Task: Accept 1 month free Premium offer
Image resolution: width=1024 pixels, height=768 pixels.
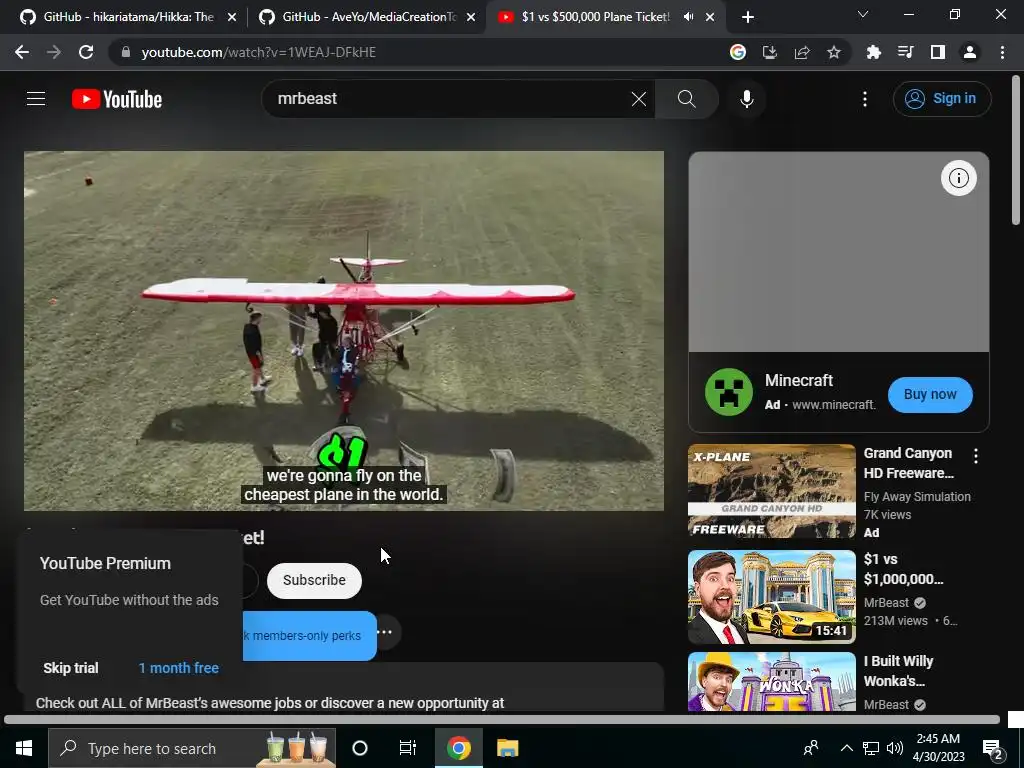Action: point(178,668)
